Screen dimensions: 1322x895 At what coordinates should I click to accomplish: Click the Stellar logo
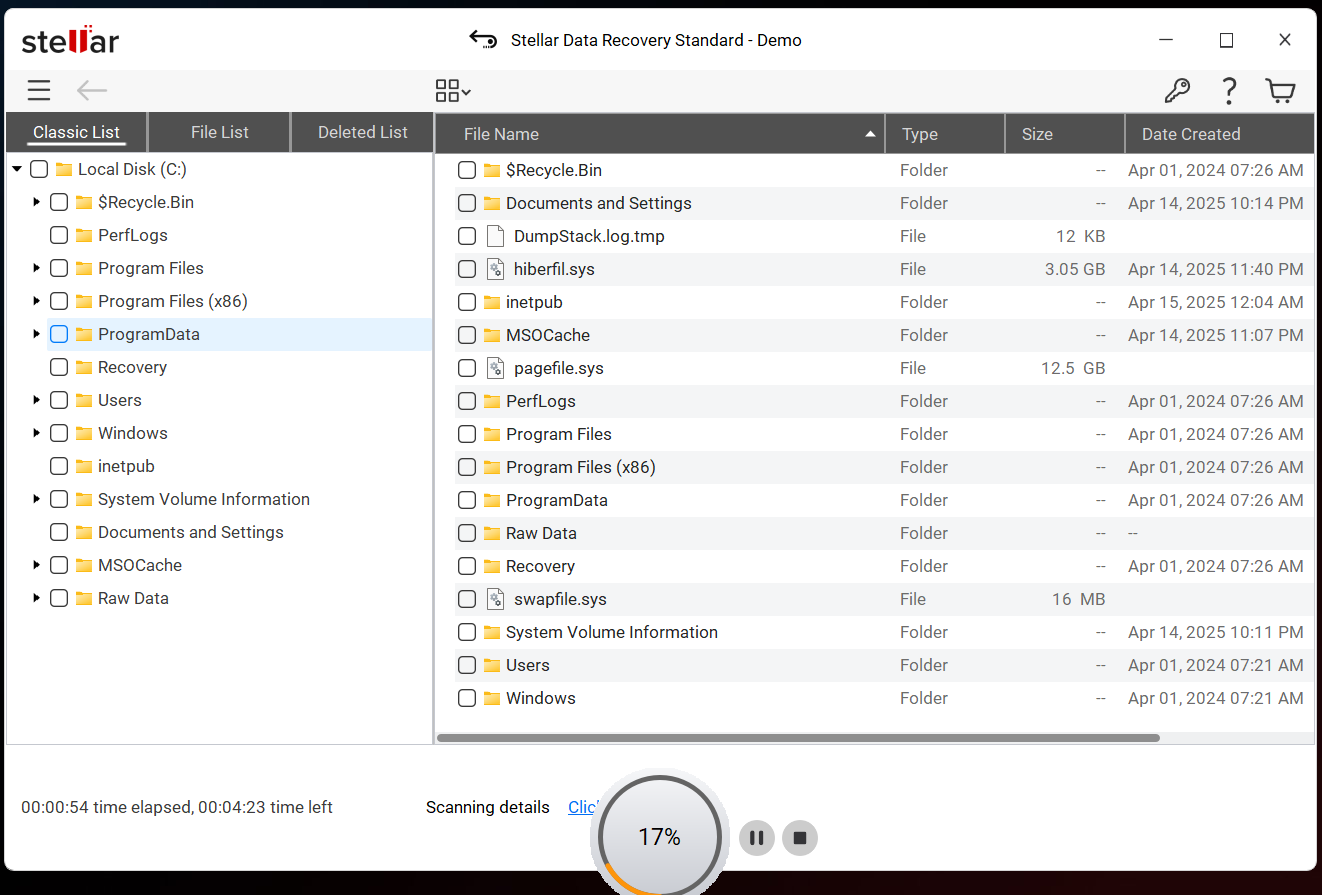point(70,40)
